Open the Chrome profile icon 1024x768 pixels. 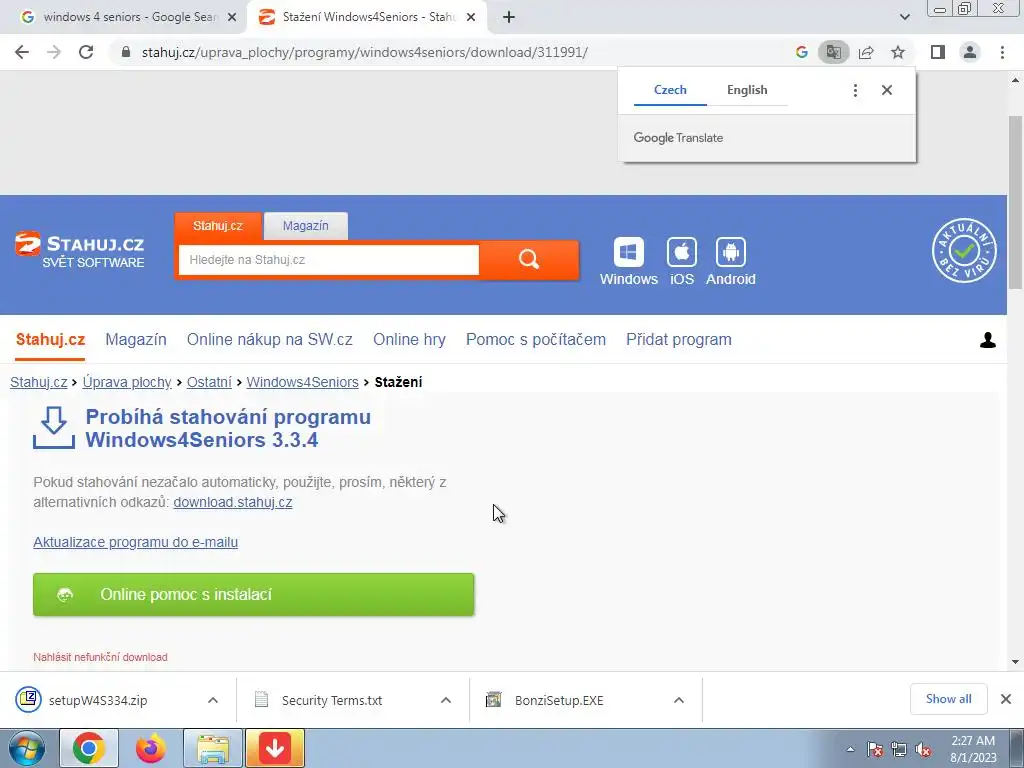(x=970, y=52)
